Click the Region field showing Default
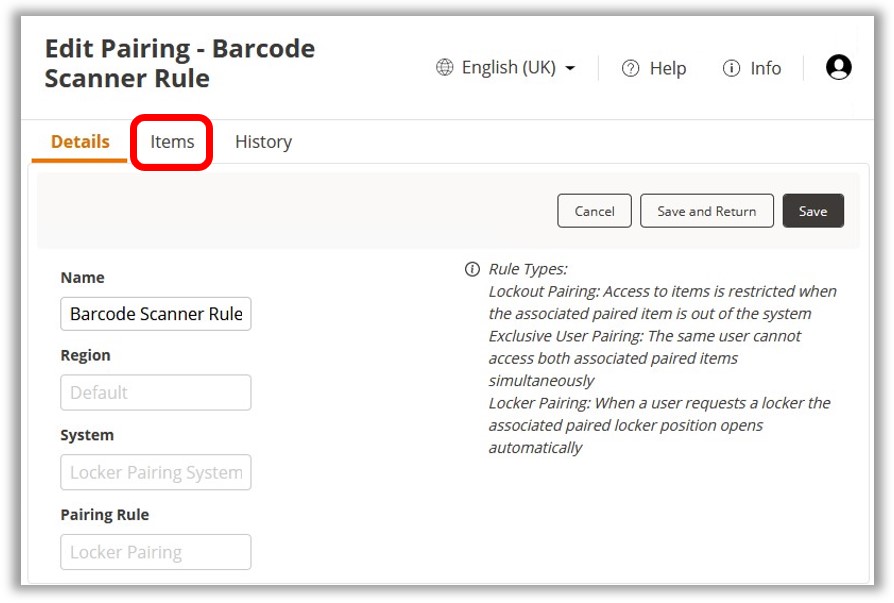 (x=155, y=393)
